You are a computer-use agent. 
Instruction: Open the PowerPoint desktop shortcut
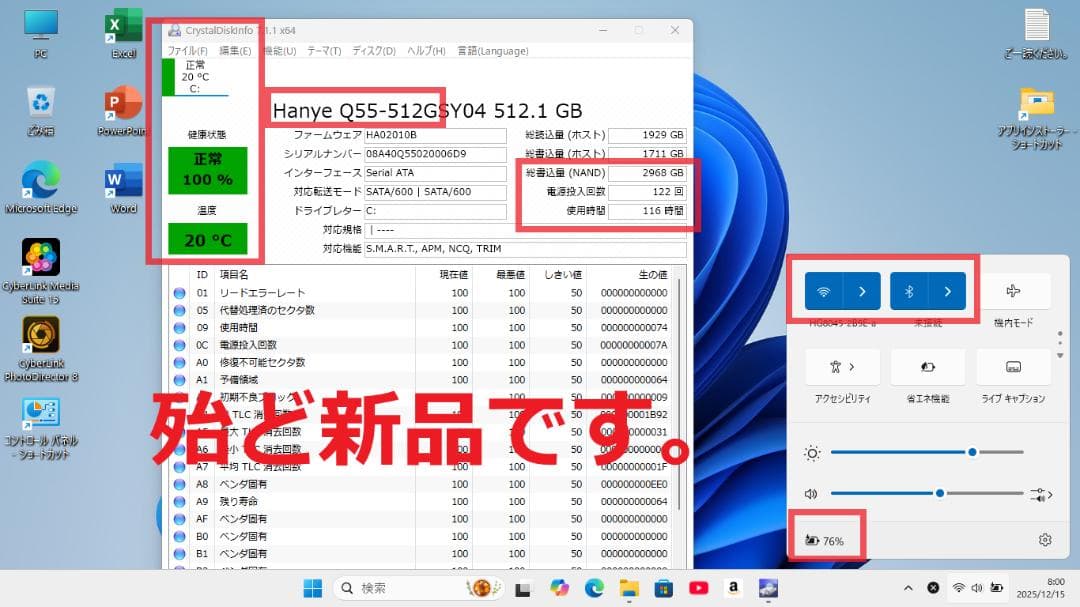point(123,110)
